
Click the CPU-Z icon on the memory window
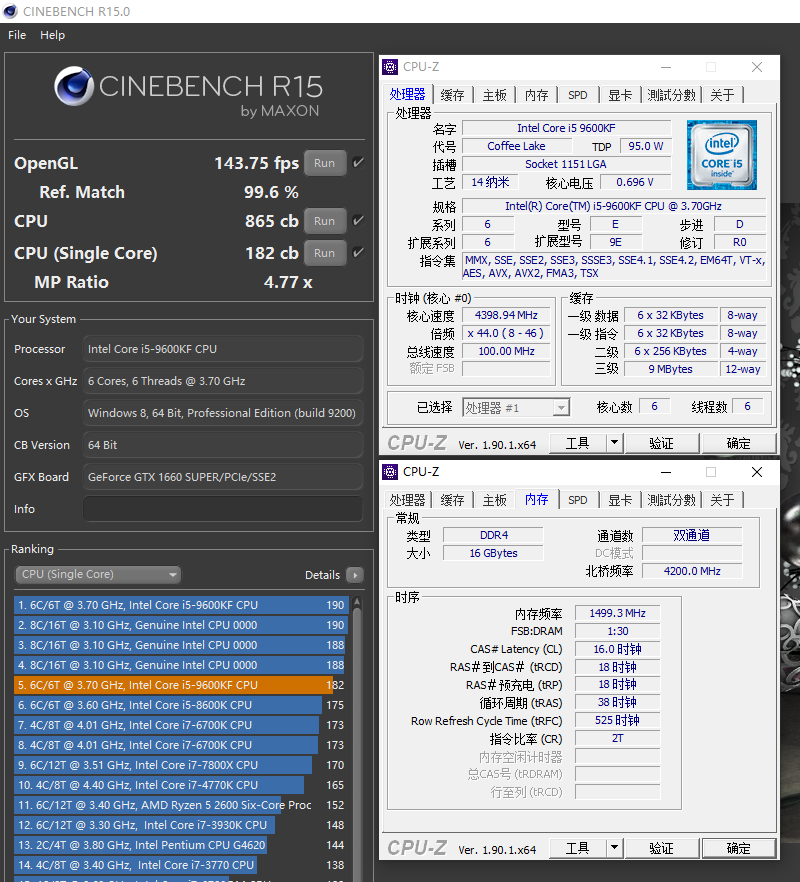tap(389, 471)
